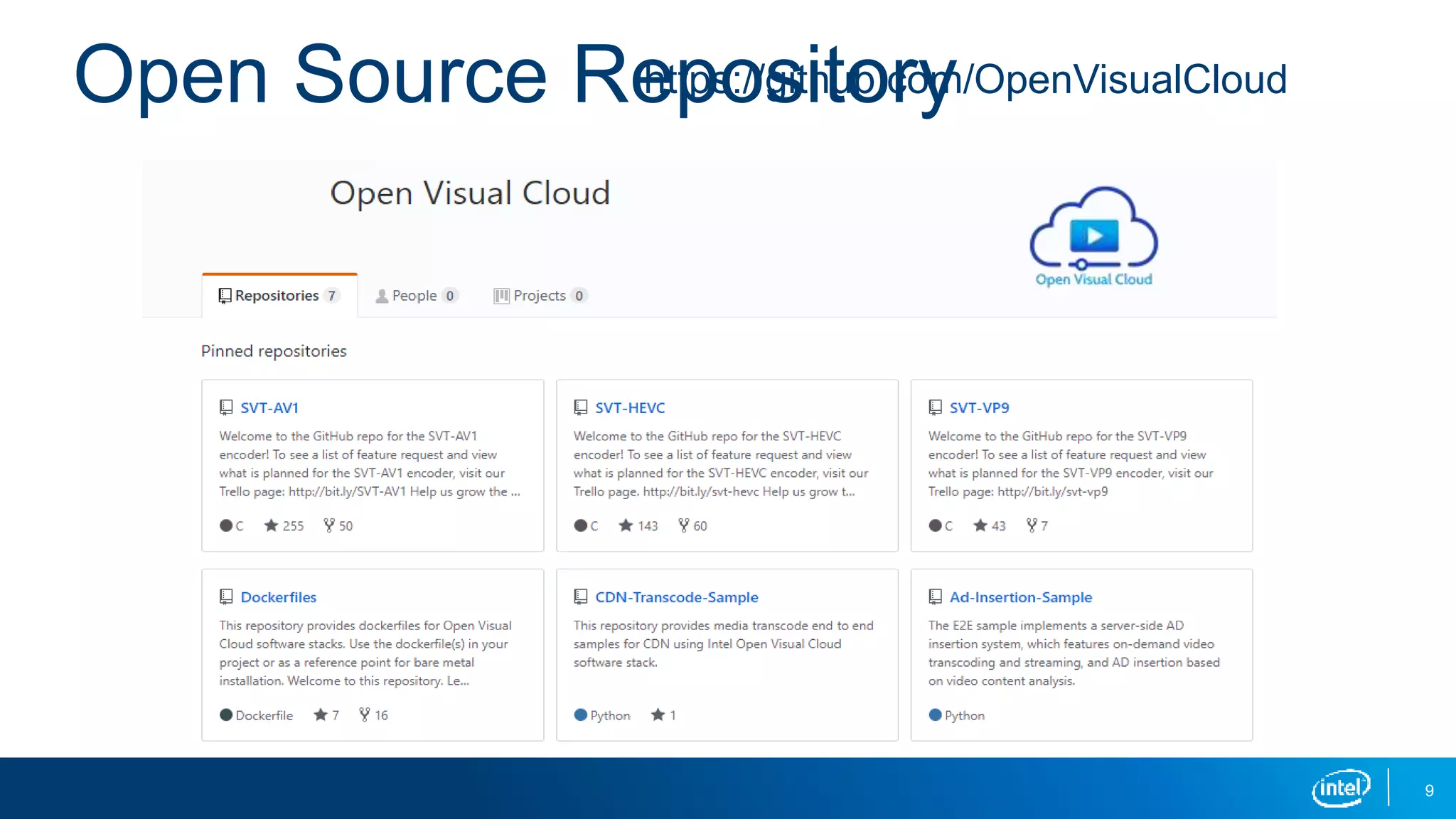Click the star icon on CDN-Transcode-Sample card
1456x819 pixels.
click(x=658, y=714)
